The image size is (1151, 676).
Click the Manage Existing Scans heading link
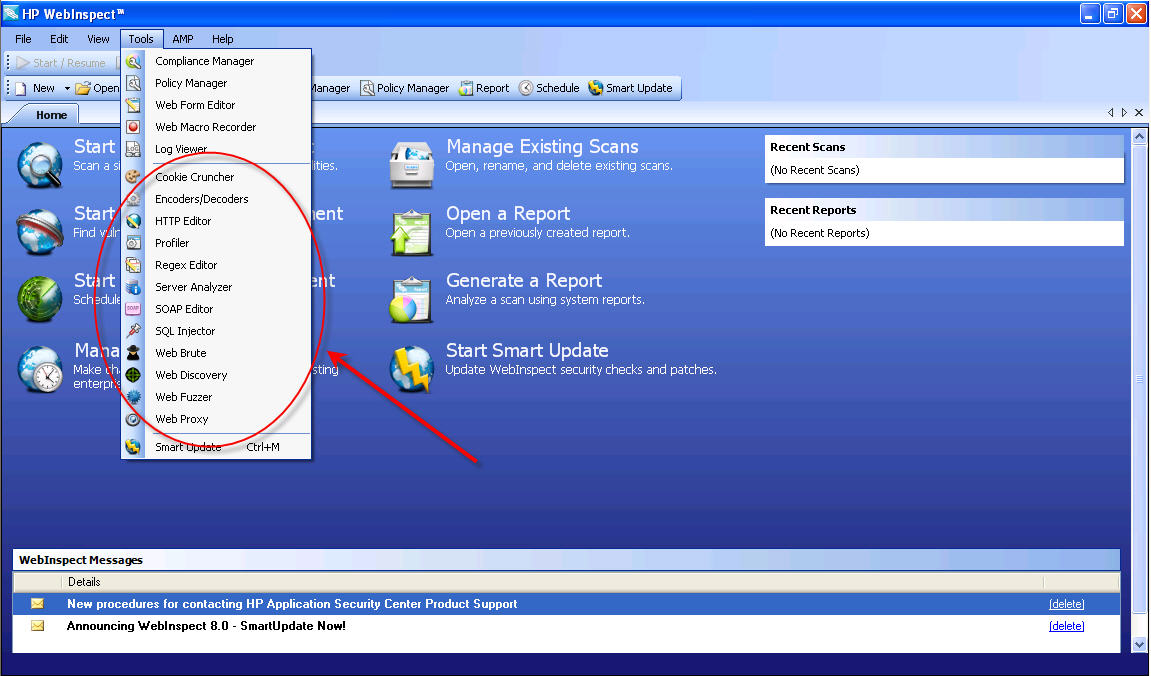pos(542,146)
